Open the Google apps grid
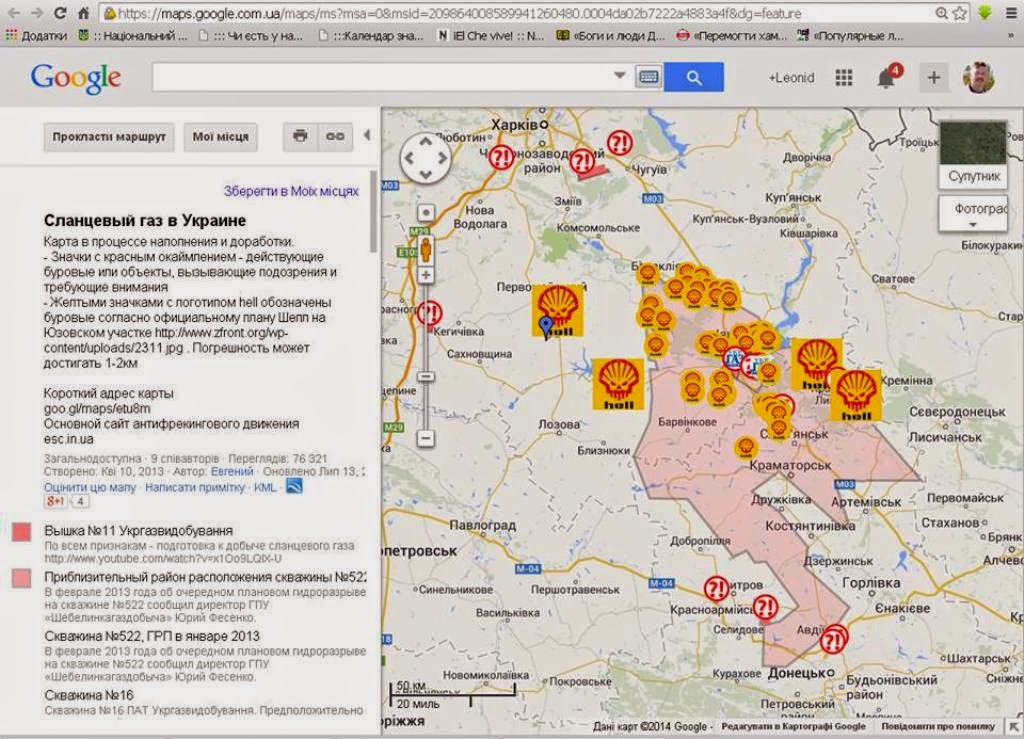Viewport: 1024px width, 739px height. click(x=844, y=78)
